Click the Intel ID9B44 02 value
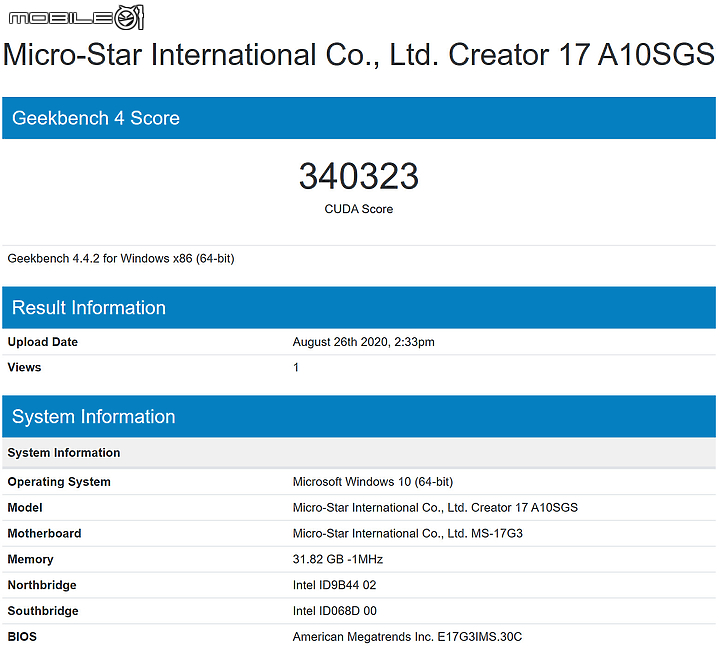The height and width of the screenshot is (657, 719). (x=334, y=585)
